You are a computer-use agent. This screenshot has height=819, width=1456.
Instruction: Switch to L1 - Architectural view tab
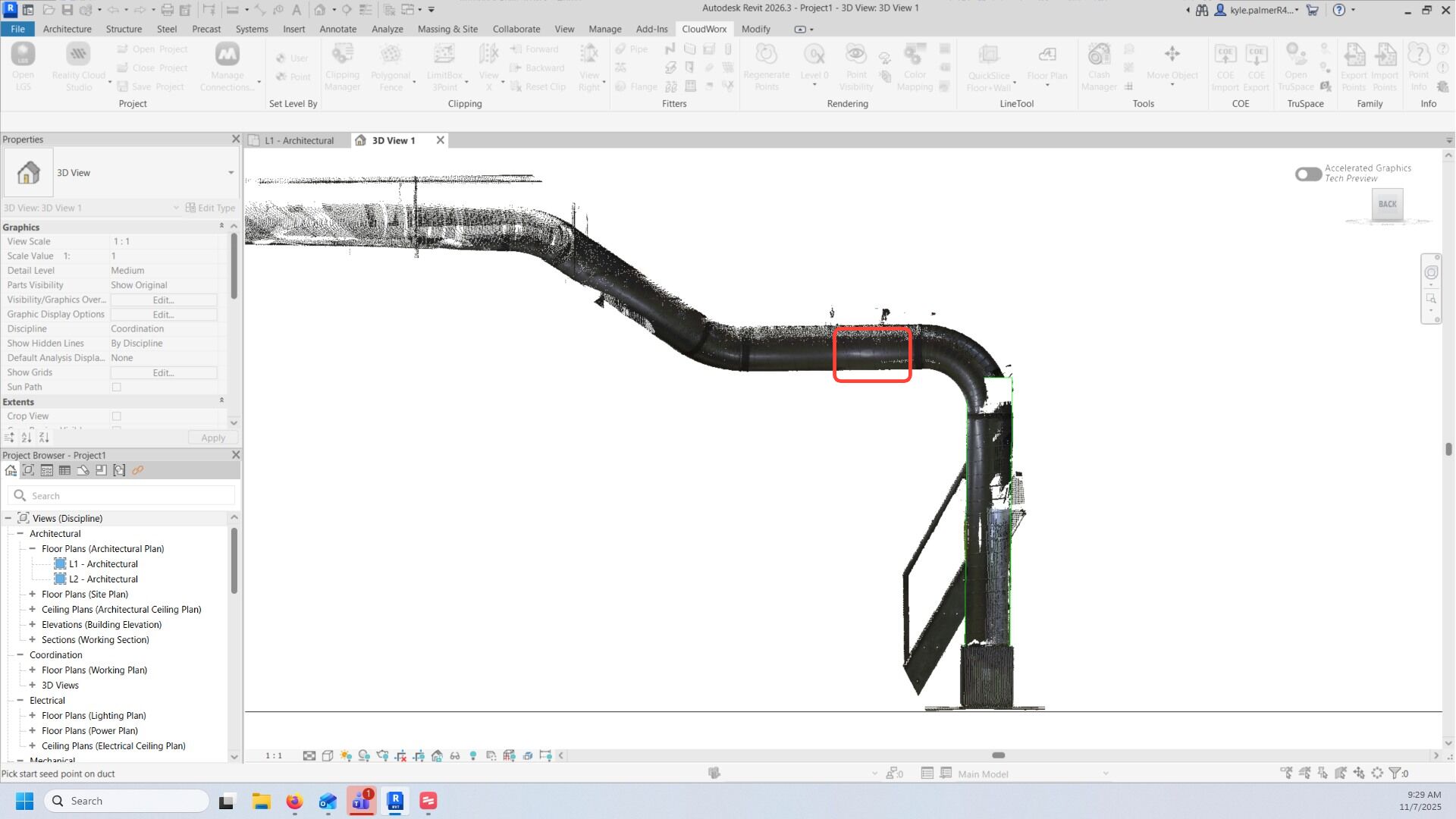point(299,140)
